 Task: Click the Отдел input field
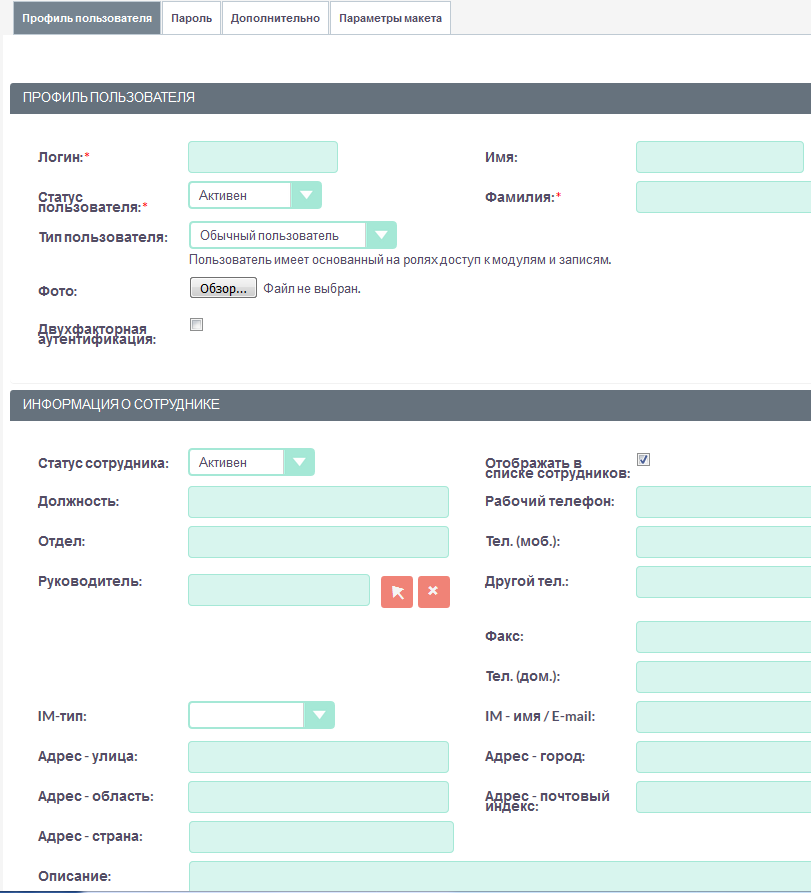point(318,542)
